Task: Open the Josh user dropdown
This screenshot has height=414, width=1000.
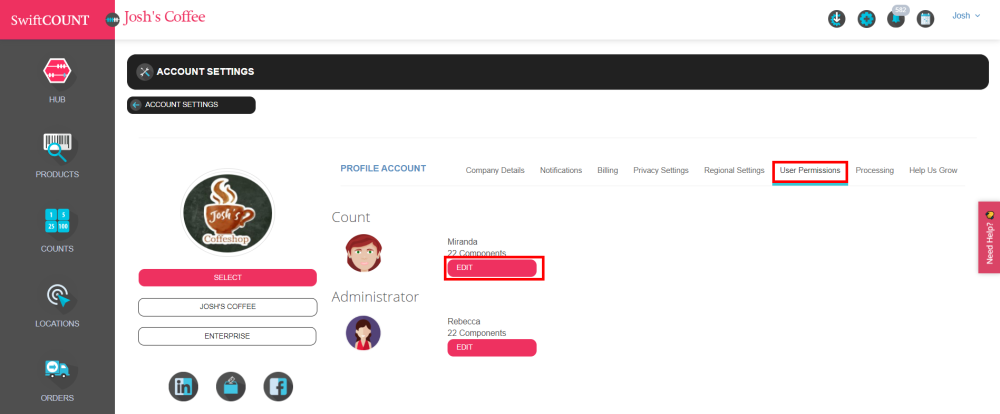Action: point(966,16)
